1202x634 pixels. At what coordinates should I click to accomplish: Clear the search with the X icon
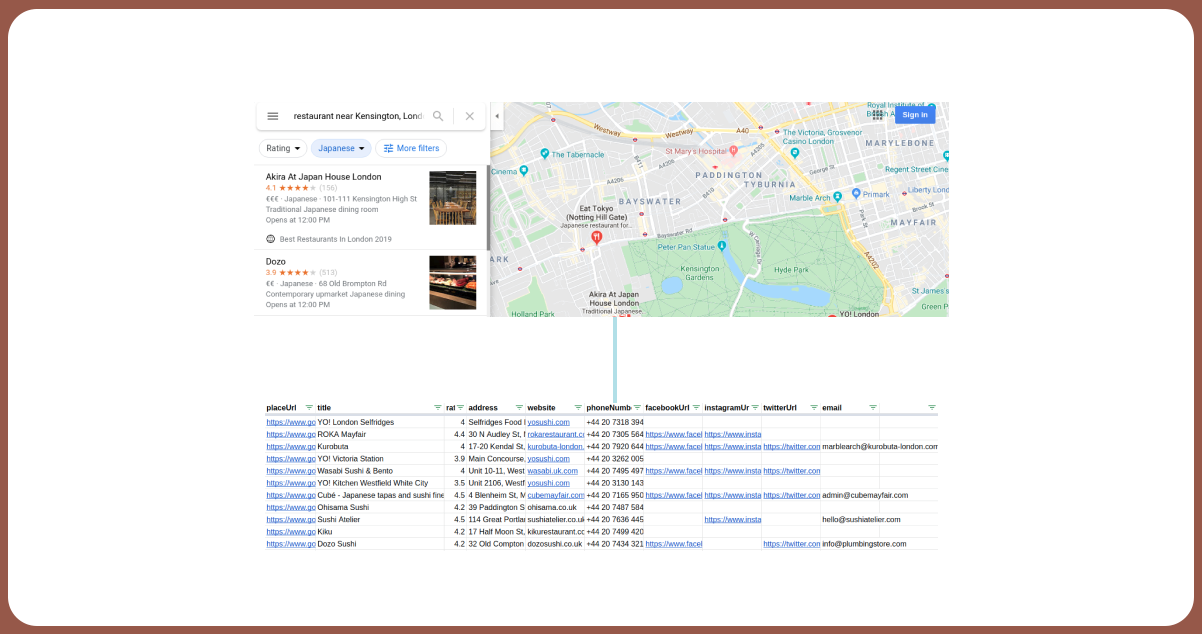click(x=469, y=116)
